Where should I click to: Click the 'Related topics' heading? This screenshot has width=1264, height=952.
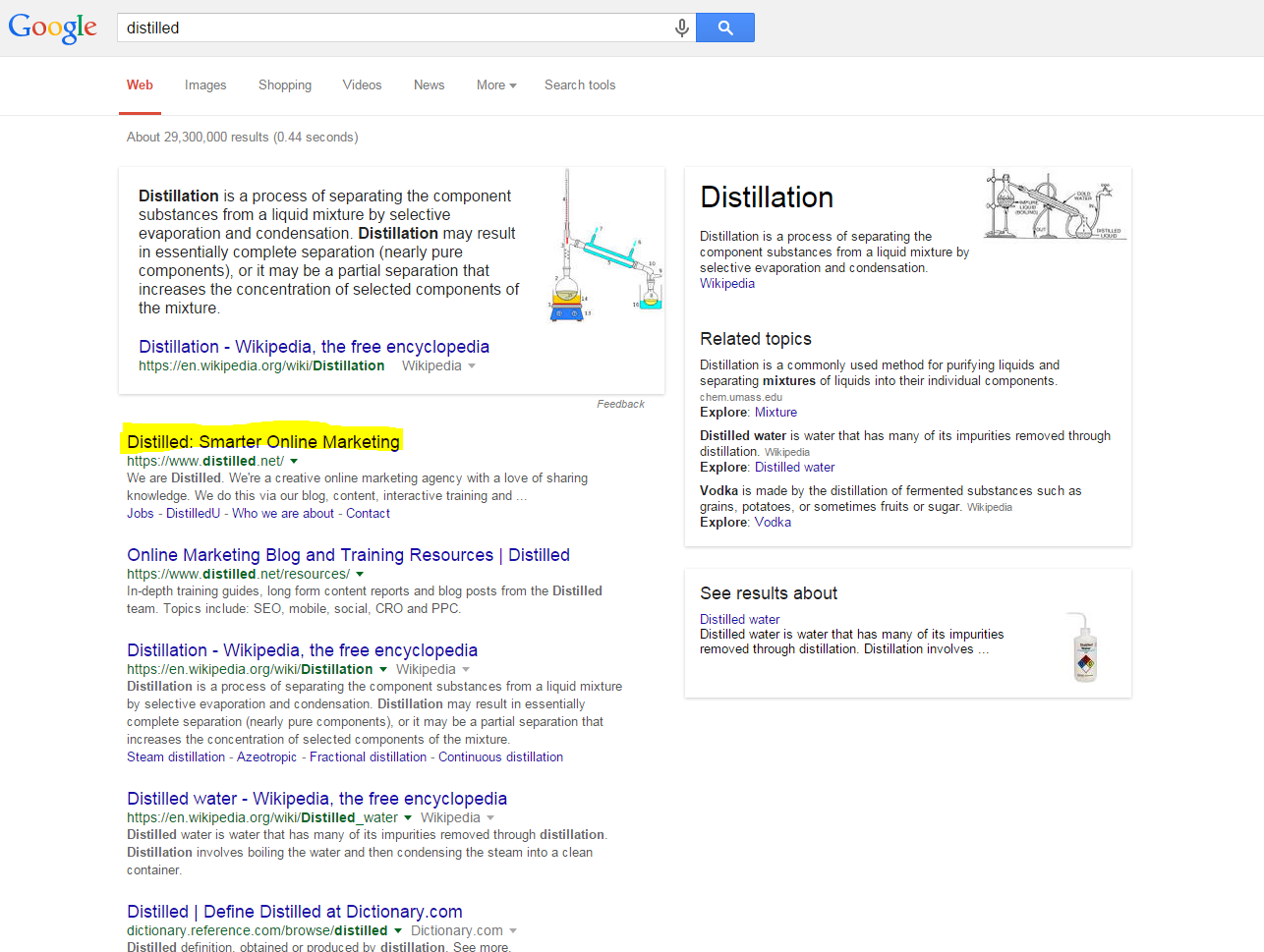(x=756, y=339)
